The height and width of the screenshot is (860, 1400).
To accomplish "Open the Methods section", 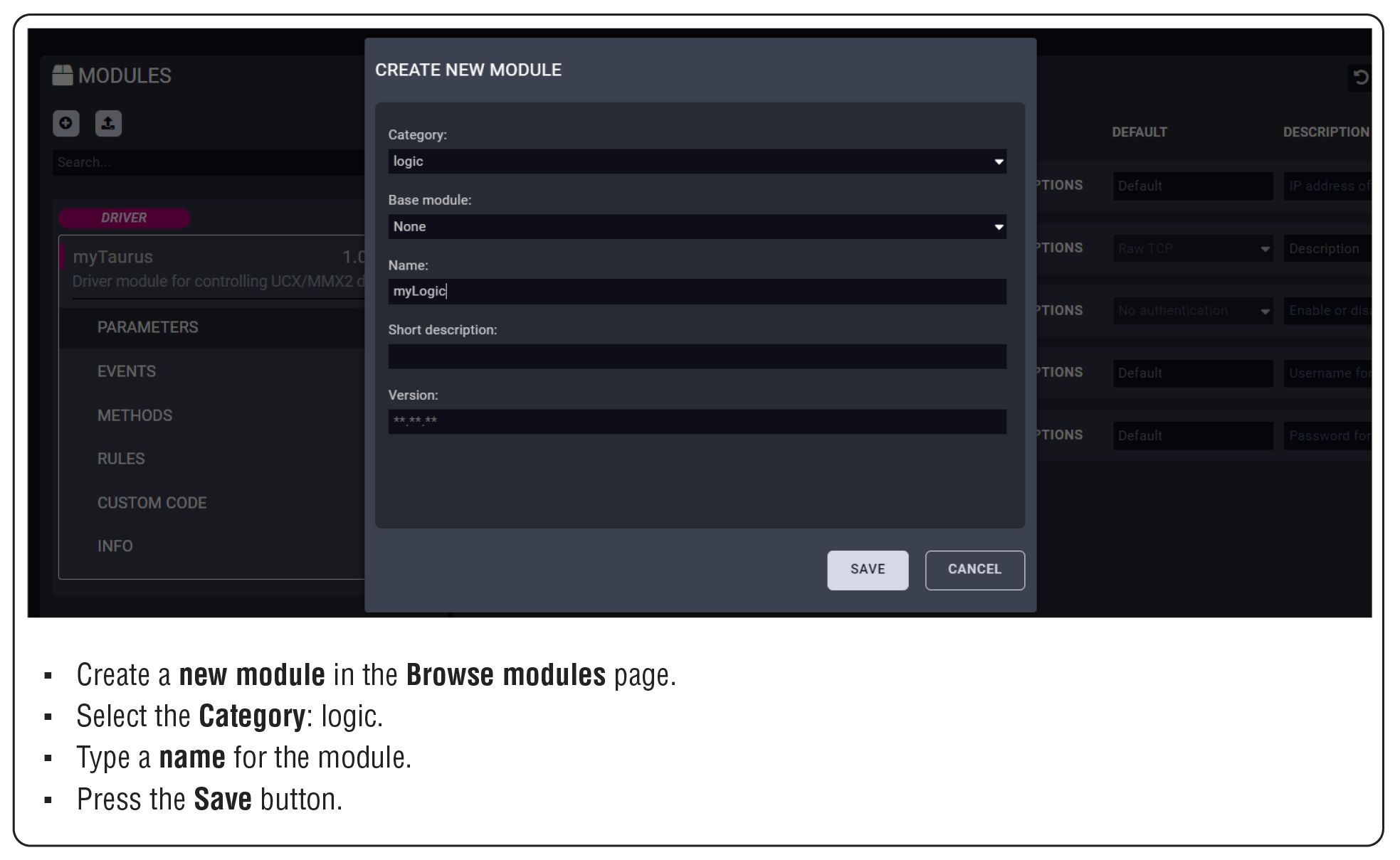I will pos(135,415).
